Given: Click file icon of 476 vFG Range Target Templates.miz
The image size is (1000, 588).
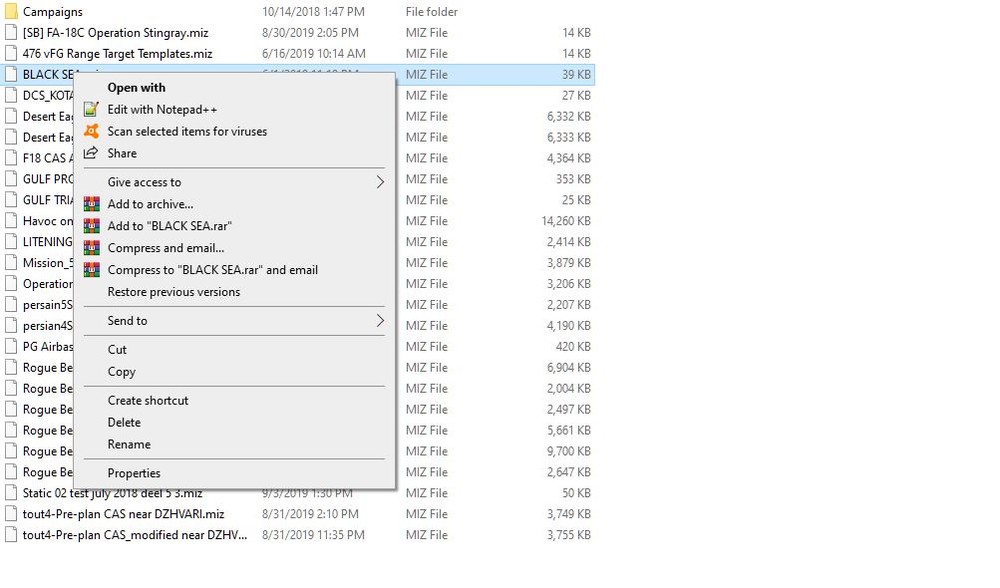Looking at the screenshot, I should (11, 54).
